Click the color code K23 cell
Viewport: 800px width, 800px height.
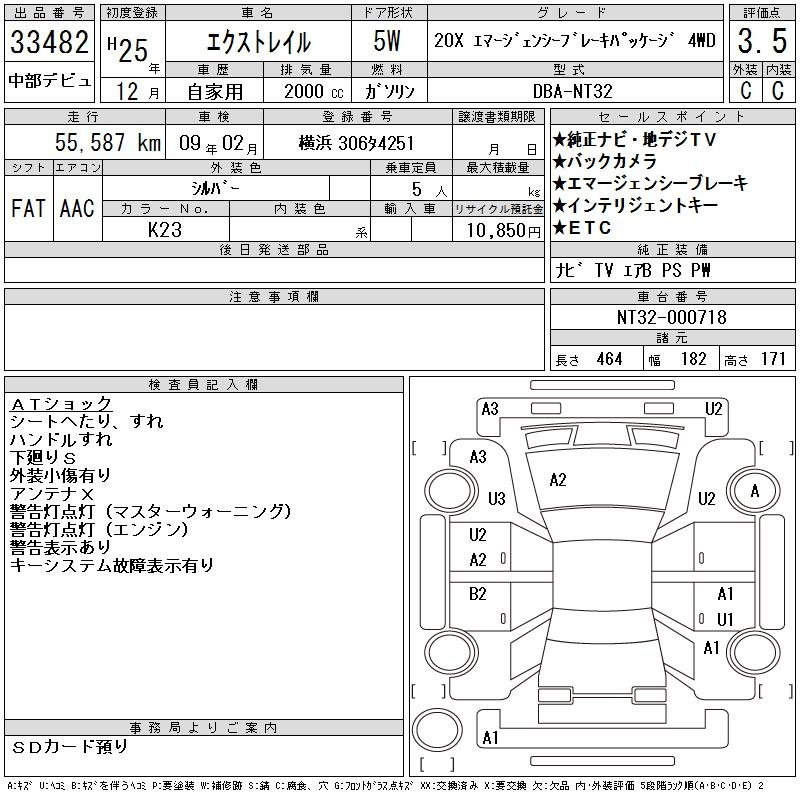click(x=165, y=229)
